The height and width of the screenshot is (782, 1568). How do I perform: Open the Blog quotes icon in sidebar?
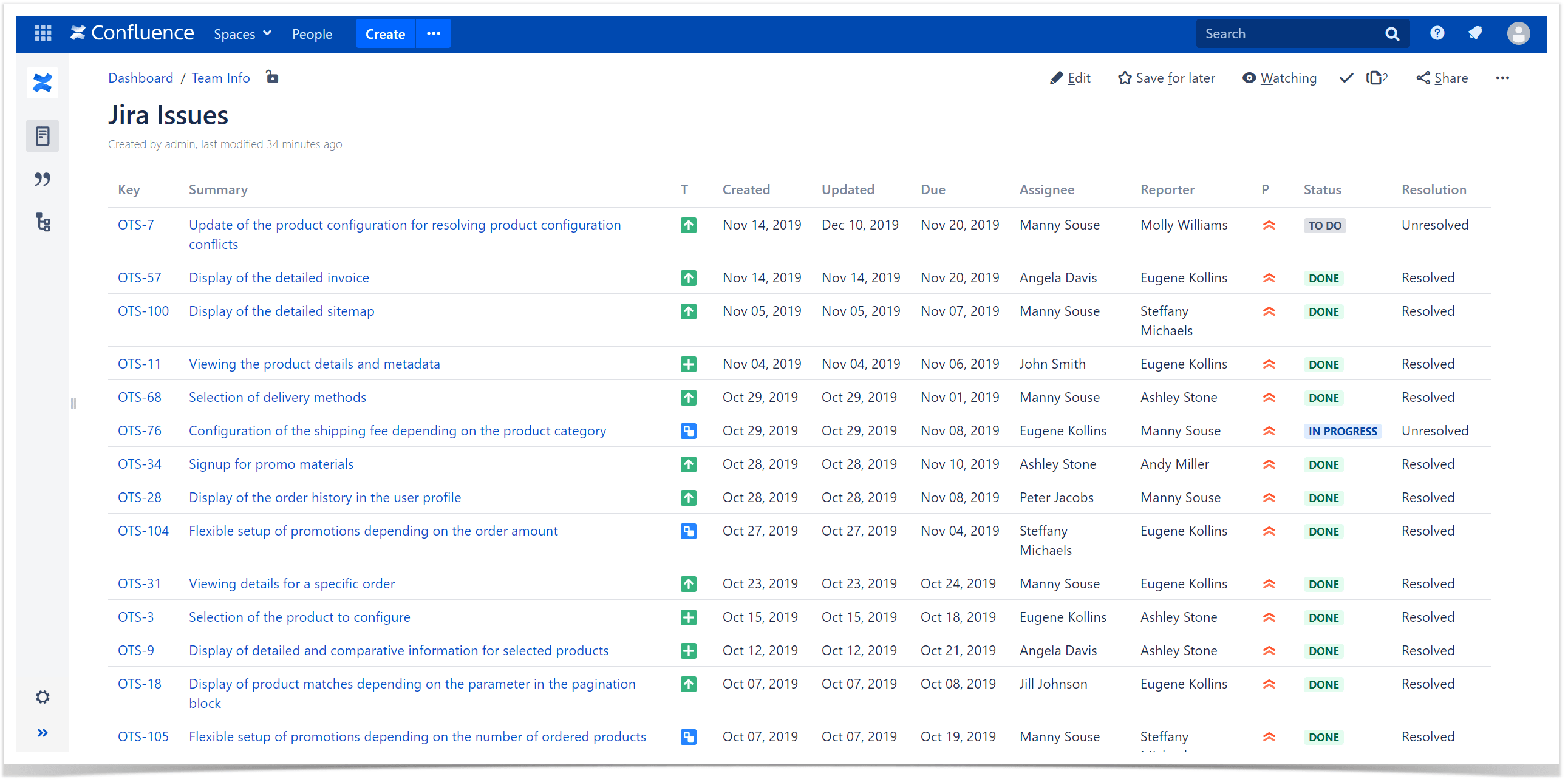tap(43, 179)
